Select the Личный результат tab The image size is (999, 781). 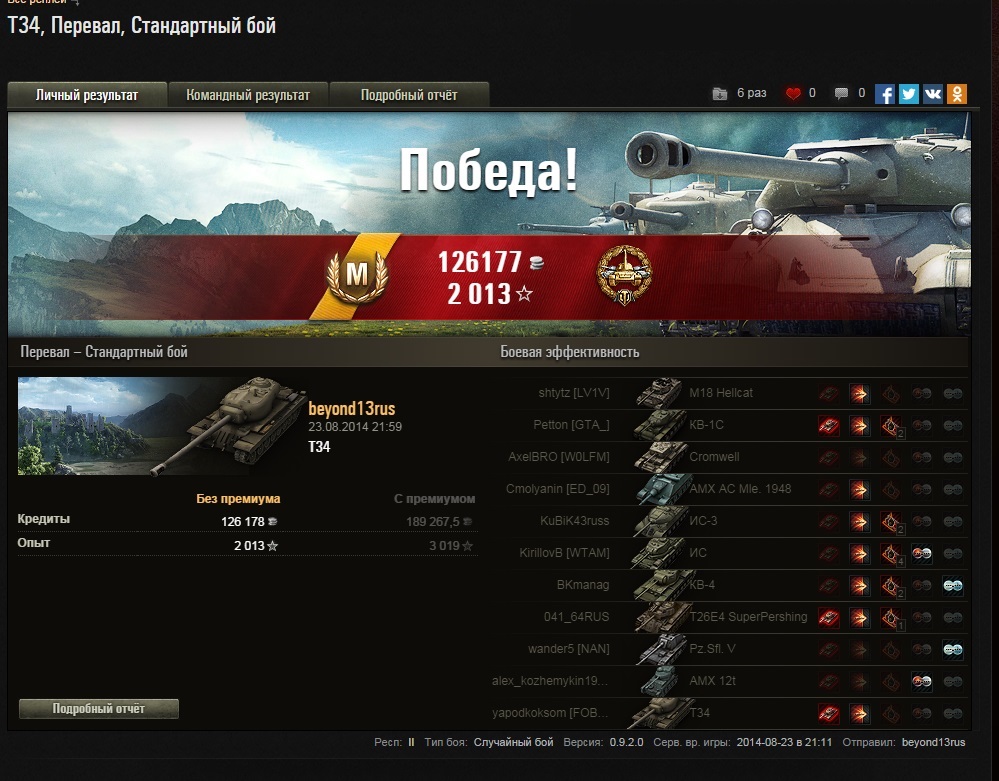point(87,95)
